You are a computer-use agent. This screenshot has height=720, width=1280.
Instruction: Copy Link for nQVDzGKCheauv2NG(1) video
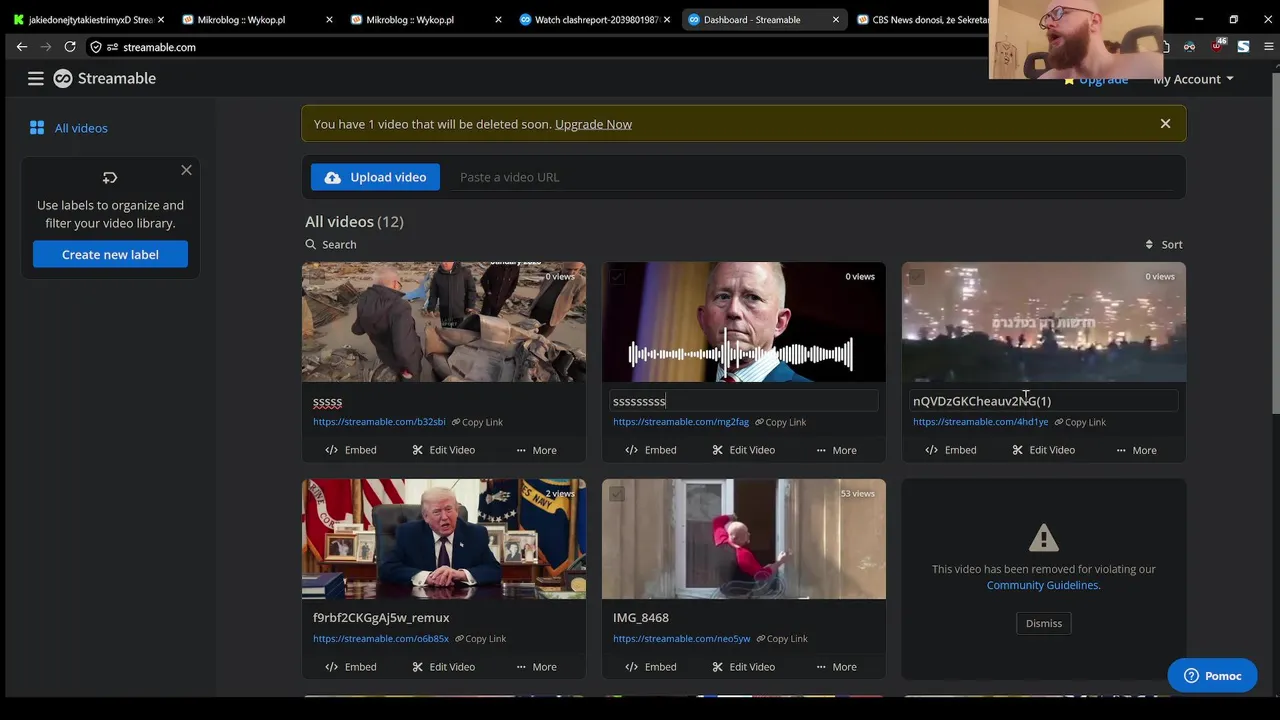(1079, 422)
